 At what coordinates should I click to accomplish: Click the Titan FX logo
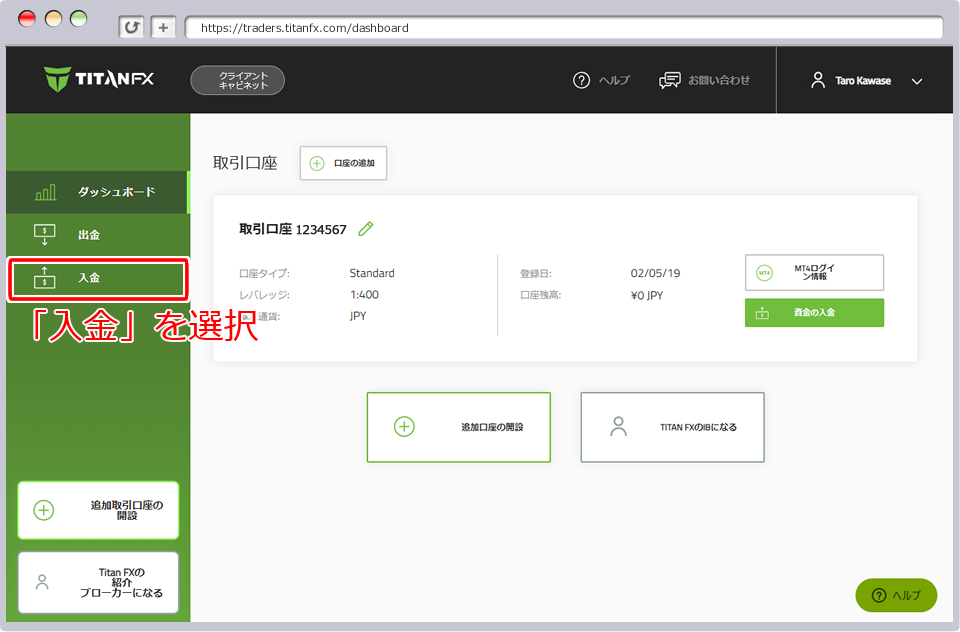pyautogui.click(x=99, y=80)
